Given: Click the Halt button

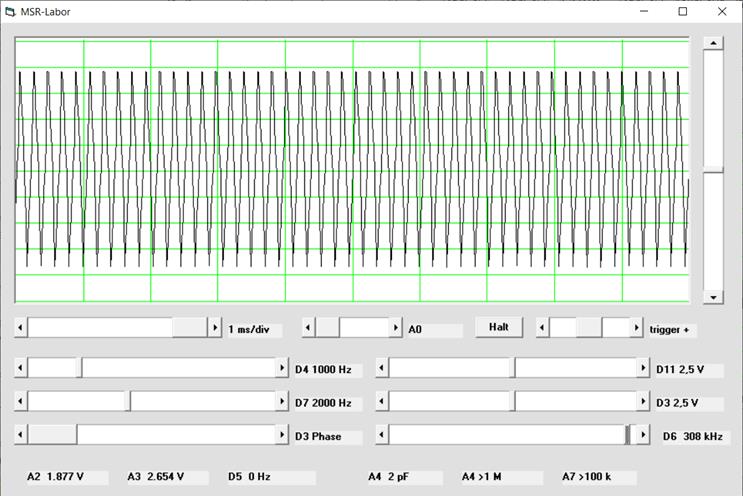Looking at the screenshot, I should point(498,328).
